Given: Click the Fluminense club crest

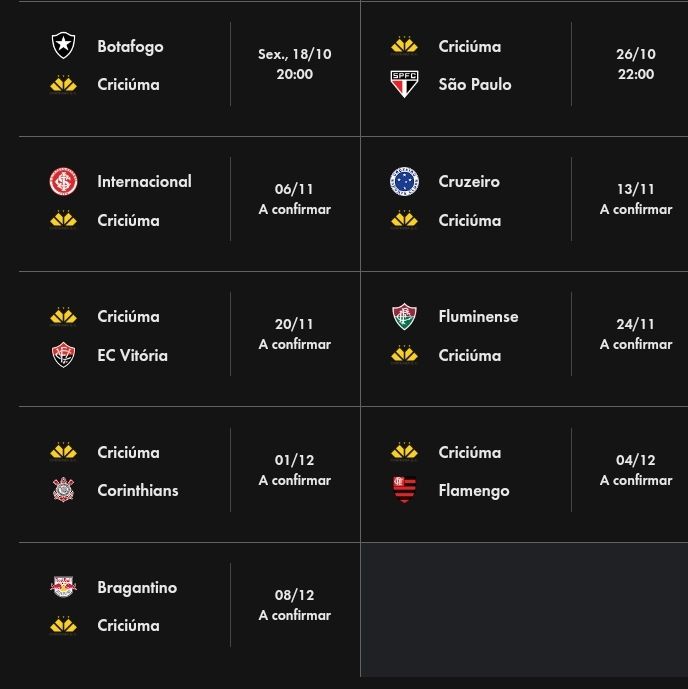Looking at the screenshot, I should pyautogui.click(x=404, y=316).
